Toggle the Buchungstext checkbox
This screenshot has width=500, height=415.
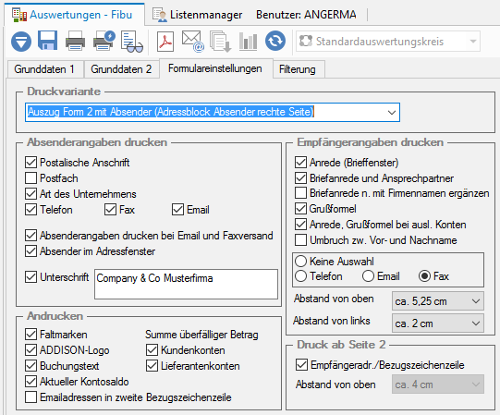click(31, 366)
